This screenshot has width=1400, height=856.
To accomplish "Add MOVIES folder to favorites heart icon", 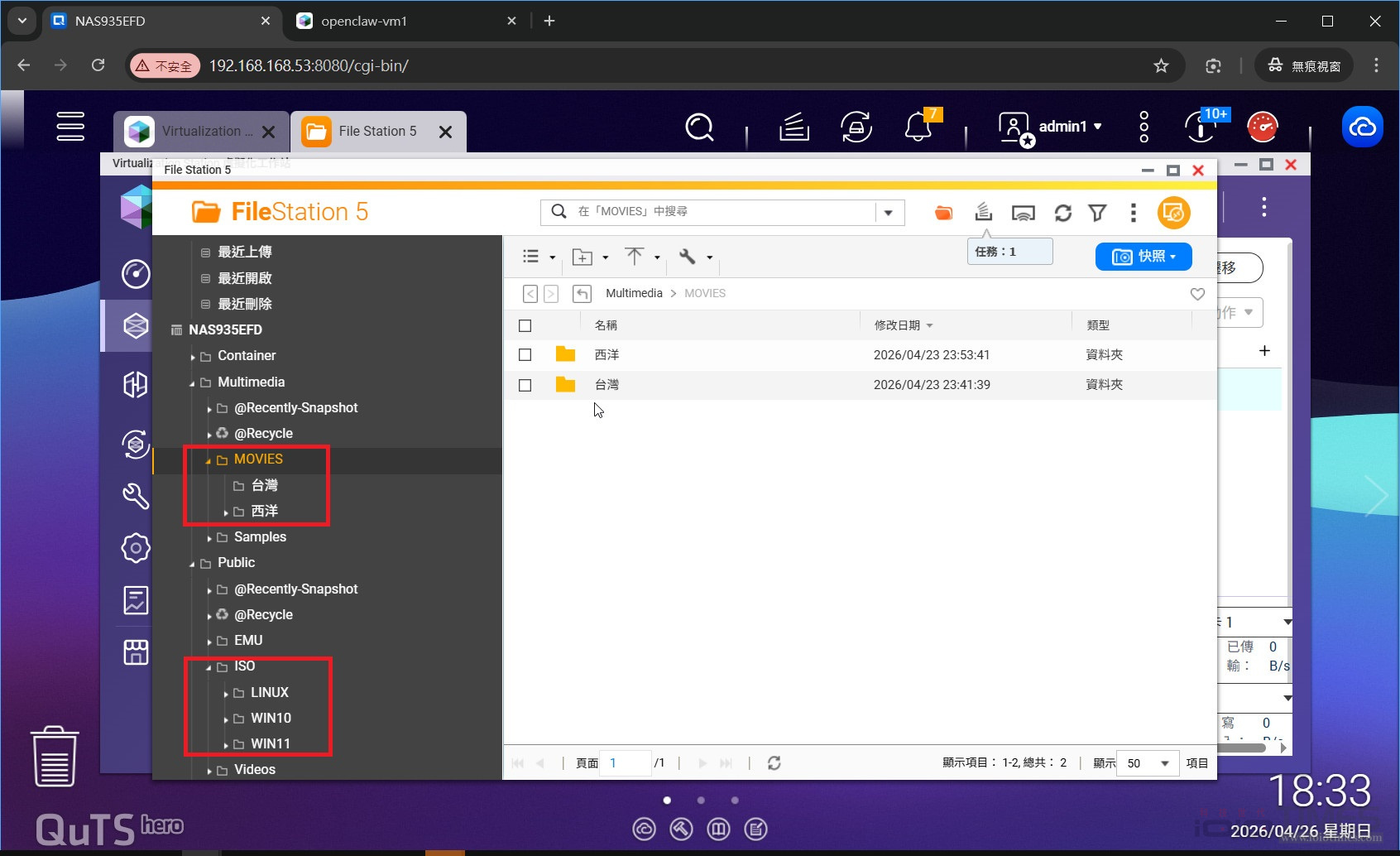I will click(1196, 294).
